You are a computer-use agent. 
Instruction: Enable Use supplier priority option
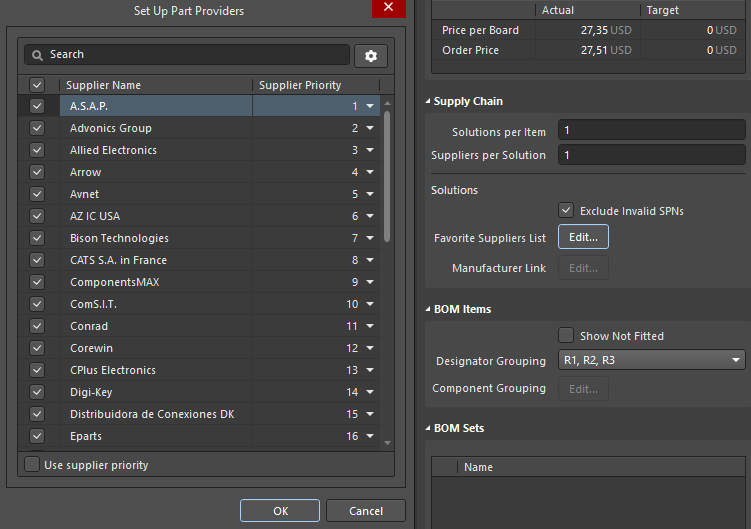[x=32, y=464]
